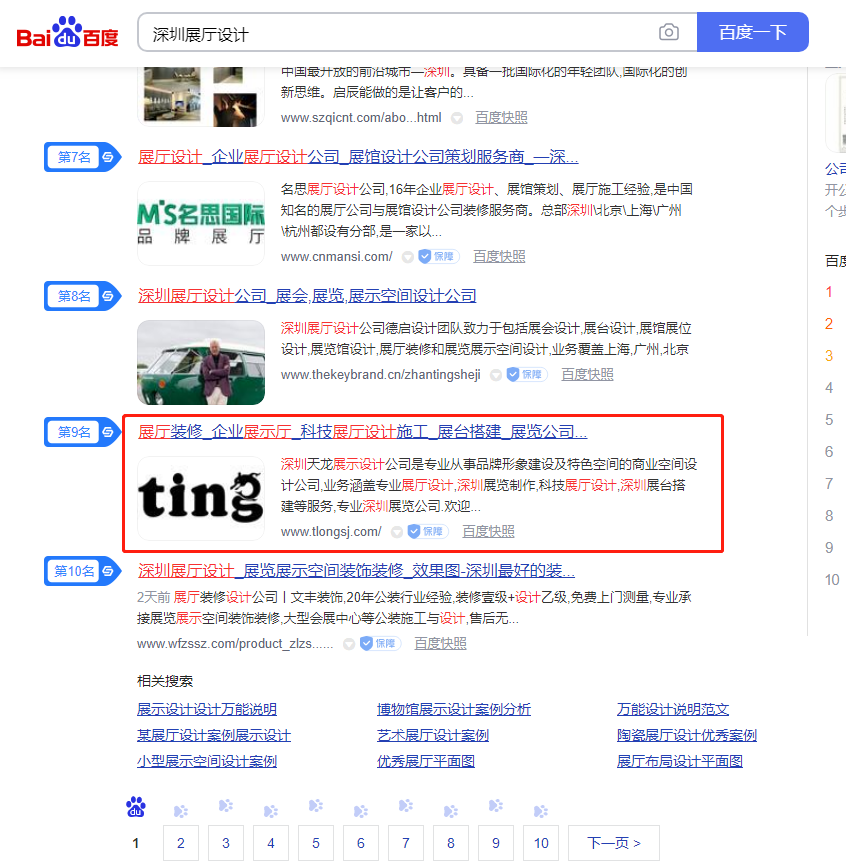Go to results page 9
Viewport: 846px width, 868px height.
pyautogui.click(x=496, y=843)
